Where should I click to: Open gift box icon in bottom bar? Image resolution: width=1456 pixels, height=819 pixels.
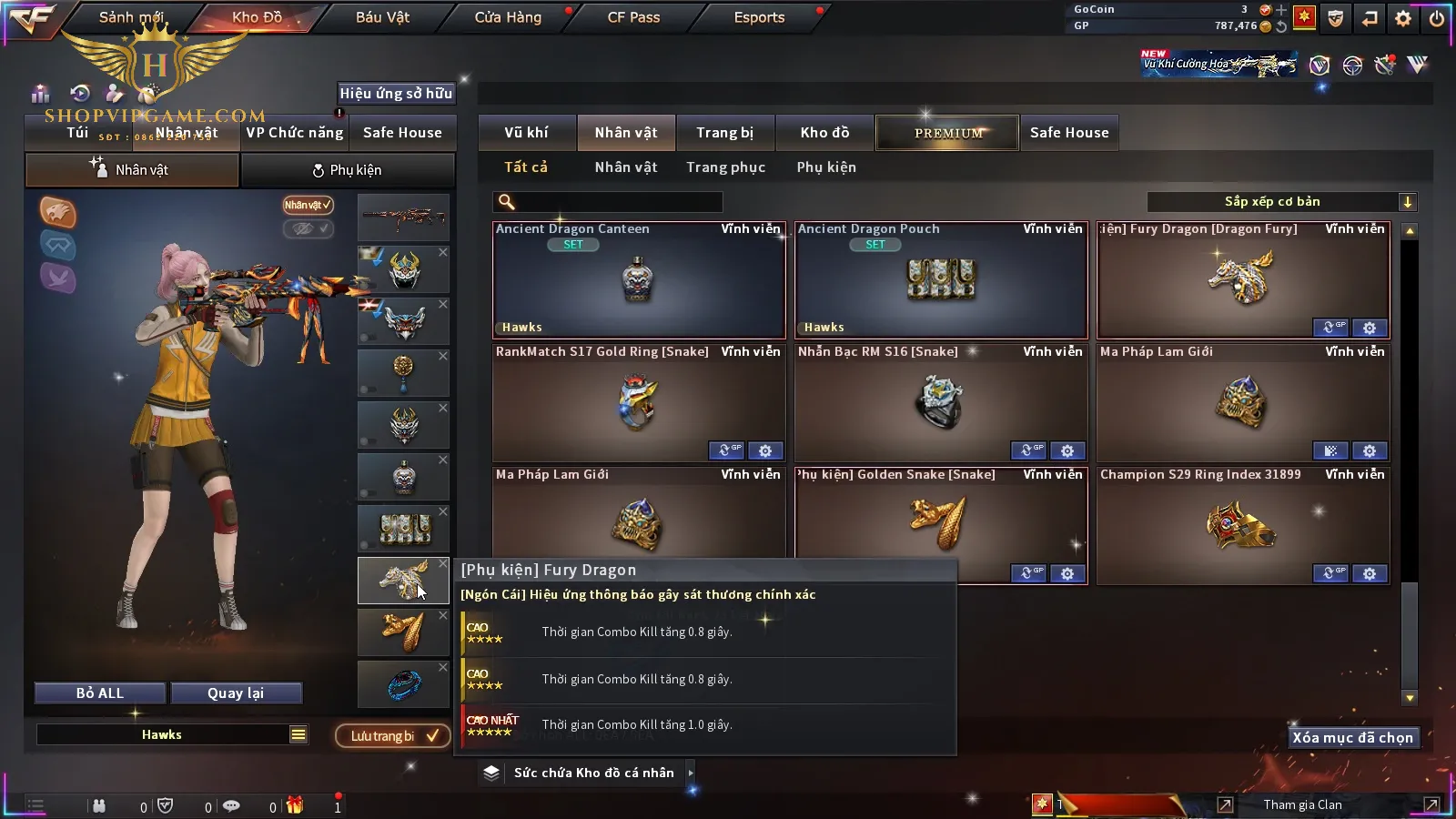click(294, 805)
